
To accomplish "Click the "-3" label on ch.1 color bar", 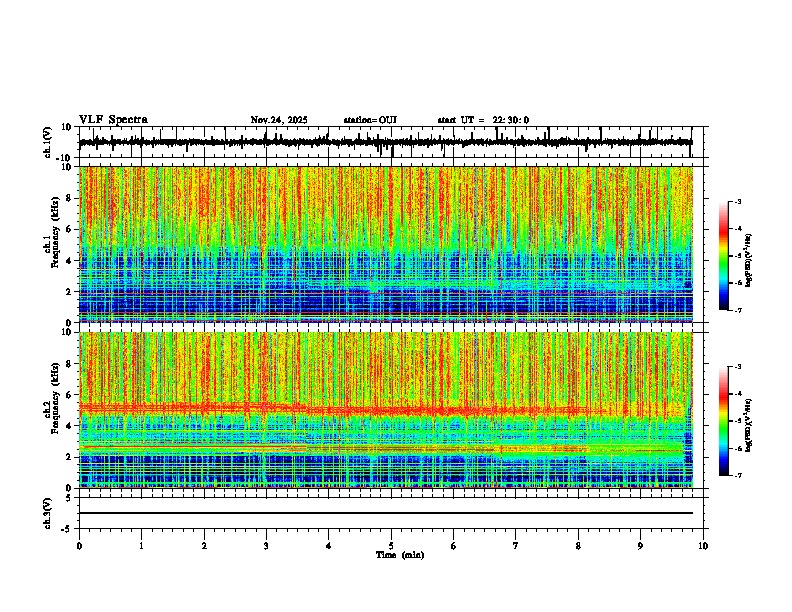I will [x=738, y=201].
